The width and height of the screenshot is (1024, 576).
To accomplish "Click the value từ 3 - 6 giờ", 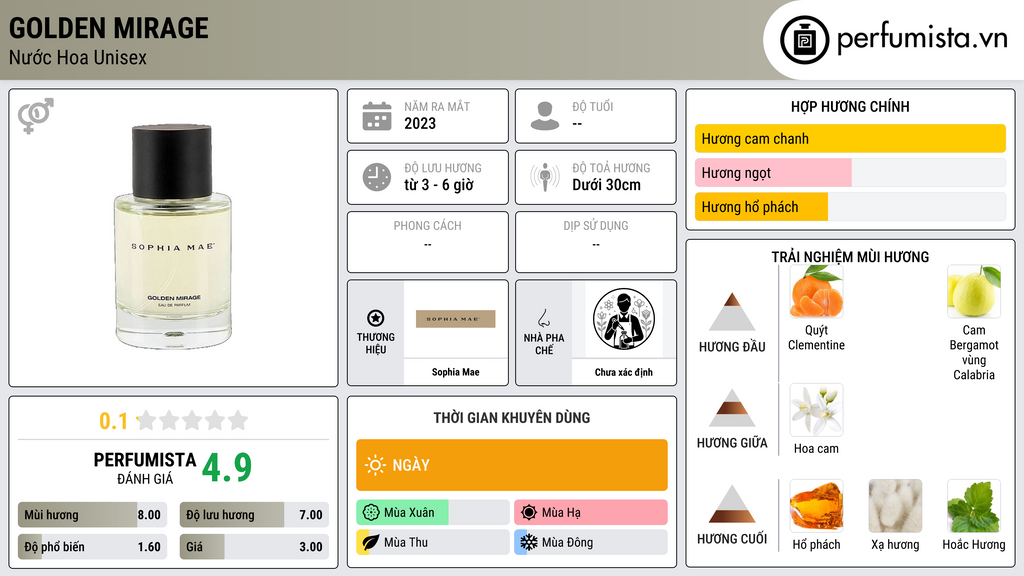I will [439, 185].
